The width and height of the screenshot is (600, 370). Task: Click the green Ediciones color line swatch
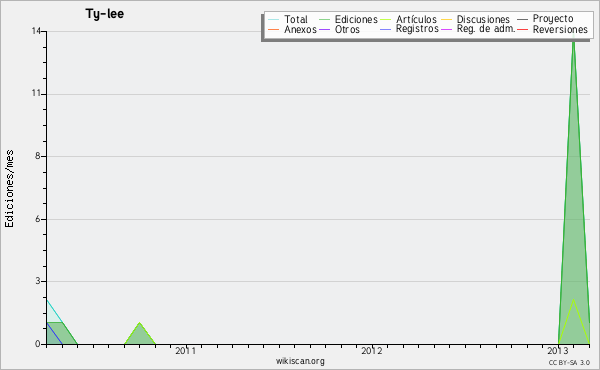(x=324, y=19)
